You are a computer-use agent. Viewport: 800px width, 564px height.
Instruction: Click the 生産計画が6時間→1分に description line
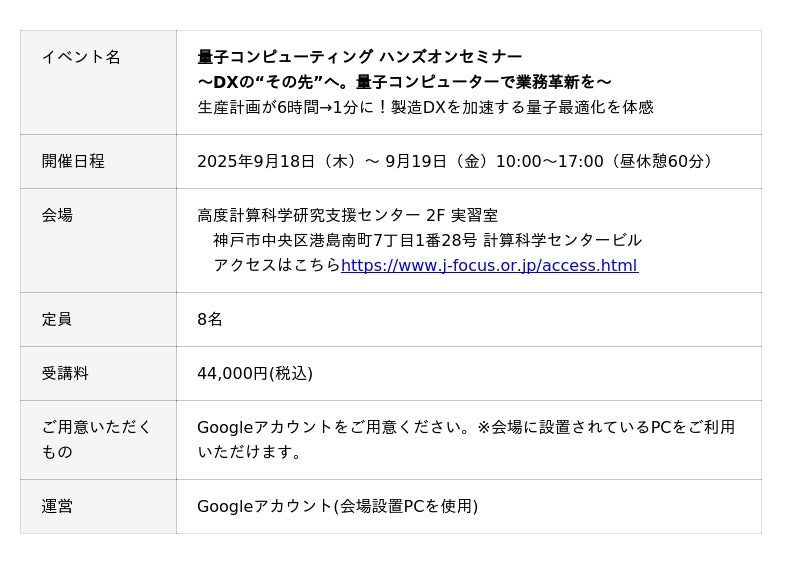tap(425, 107)
